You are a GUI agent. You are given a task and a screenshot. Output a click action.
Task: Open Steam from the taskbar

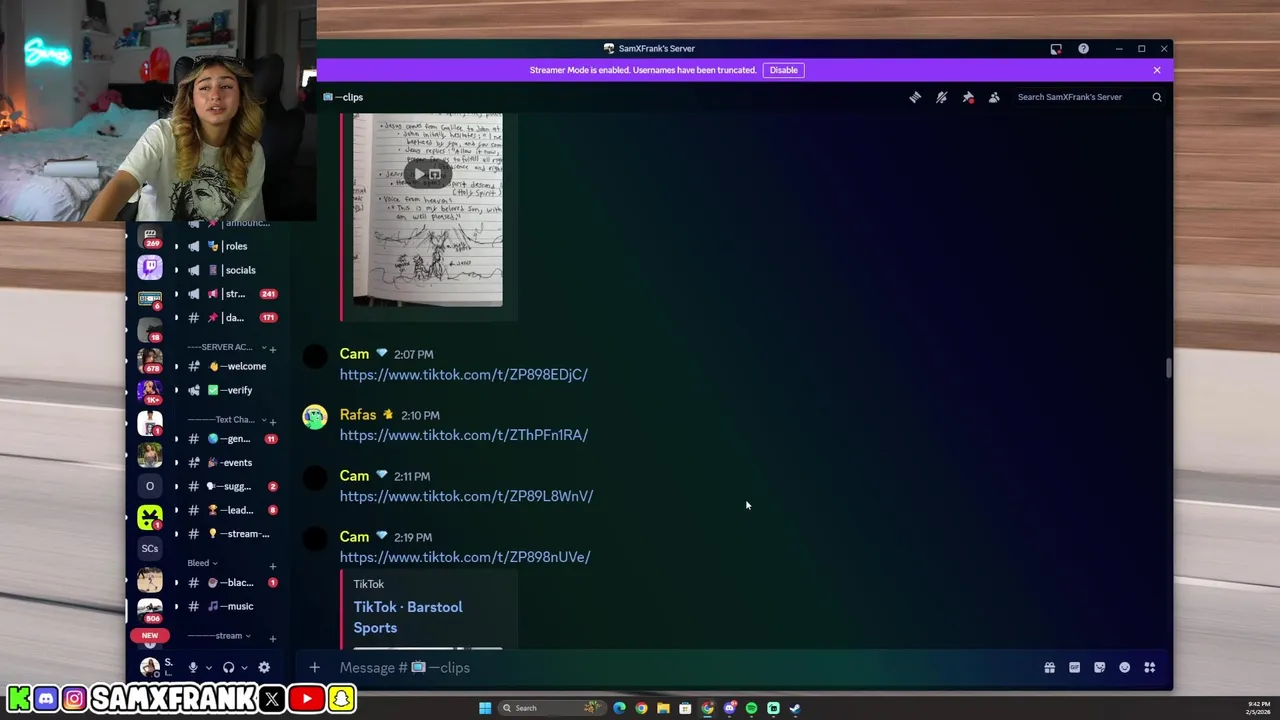click(795, 708)
